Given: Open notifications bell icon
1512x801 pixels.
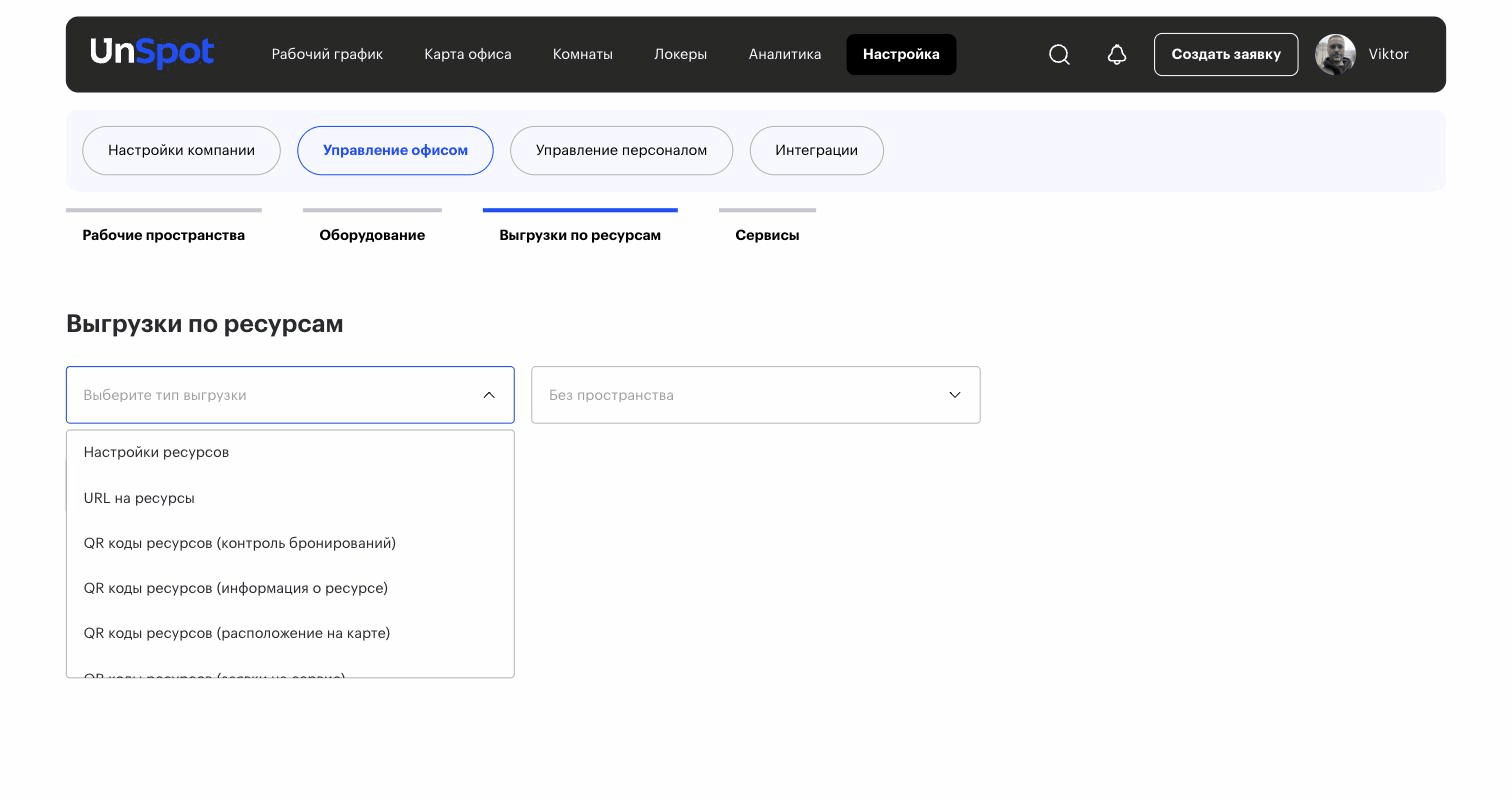Looking at the screenshot, I should click(1117, 55).
